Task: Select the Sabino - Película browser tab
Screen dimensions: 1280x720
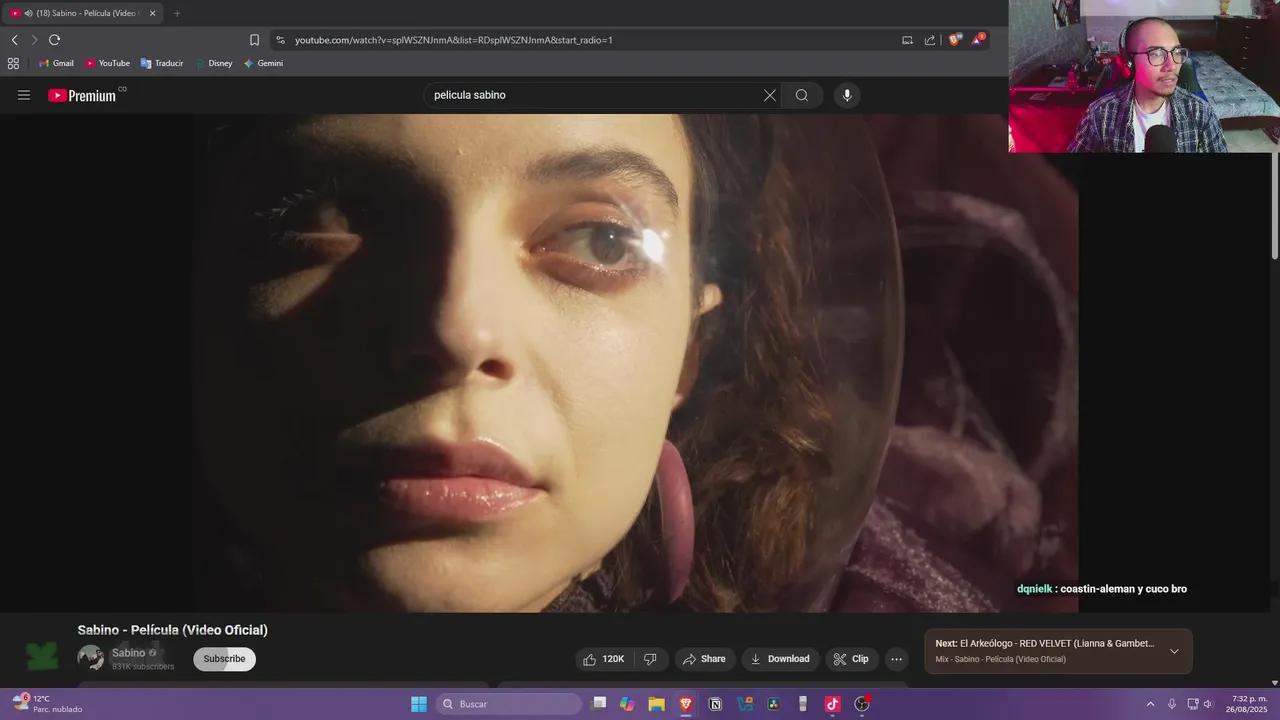Action: pyautogui.click(x=80, y=13)
